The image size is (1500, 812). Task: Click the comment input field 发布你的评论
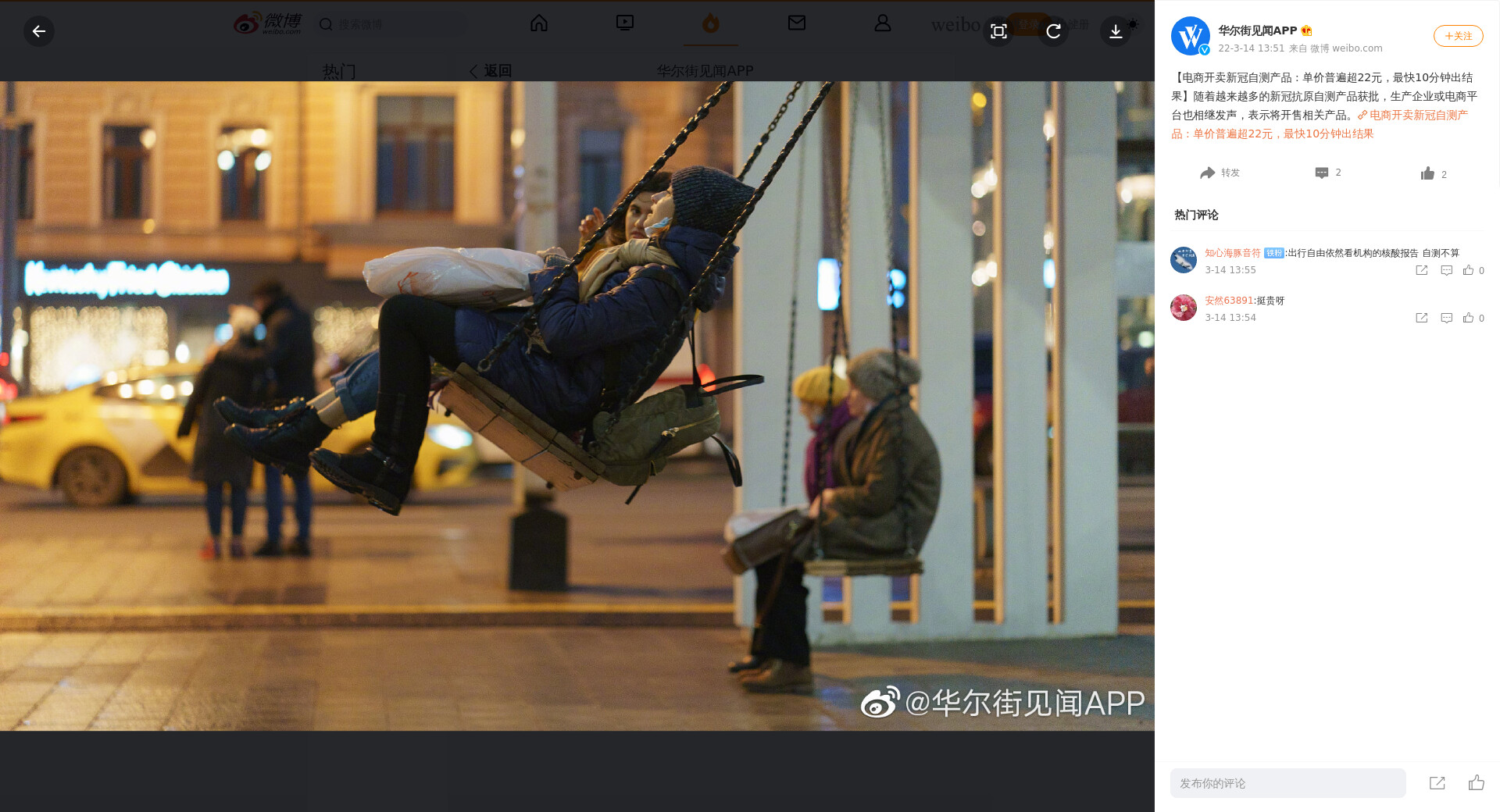tap(1287, 783)
